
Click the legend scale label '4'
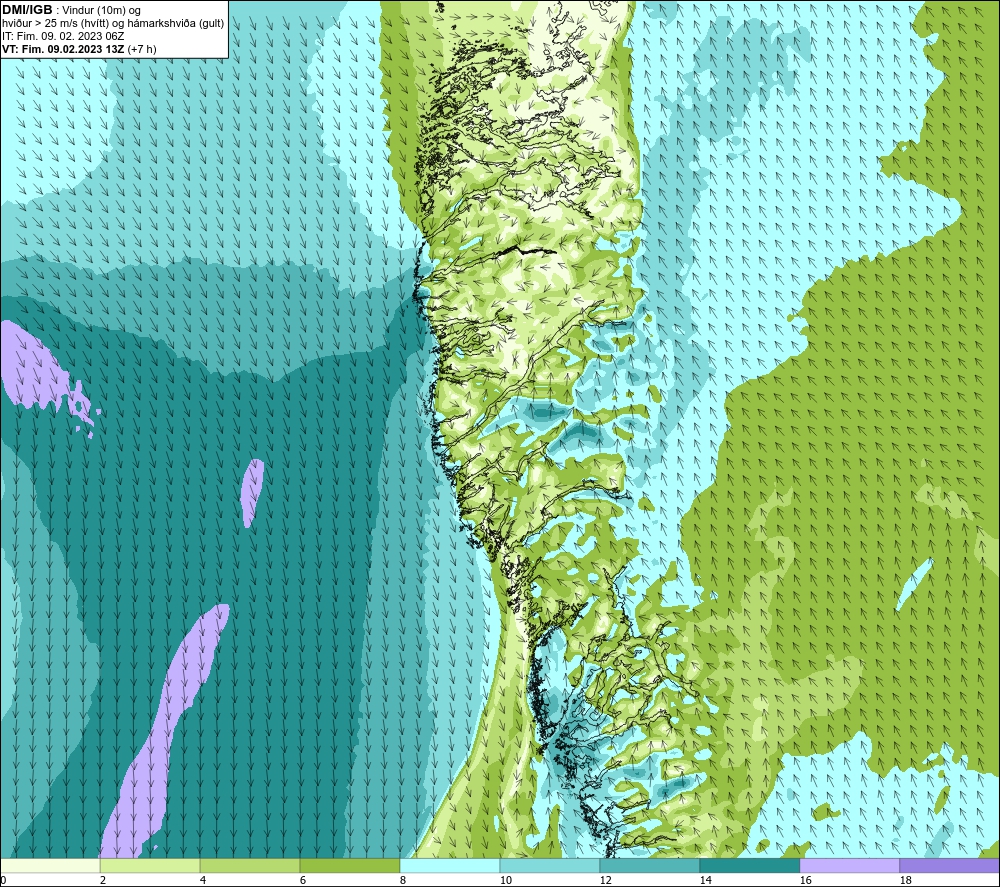(203, 881)
